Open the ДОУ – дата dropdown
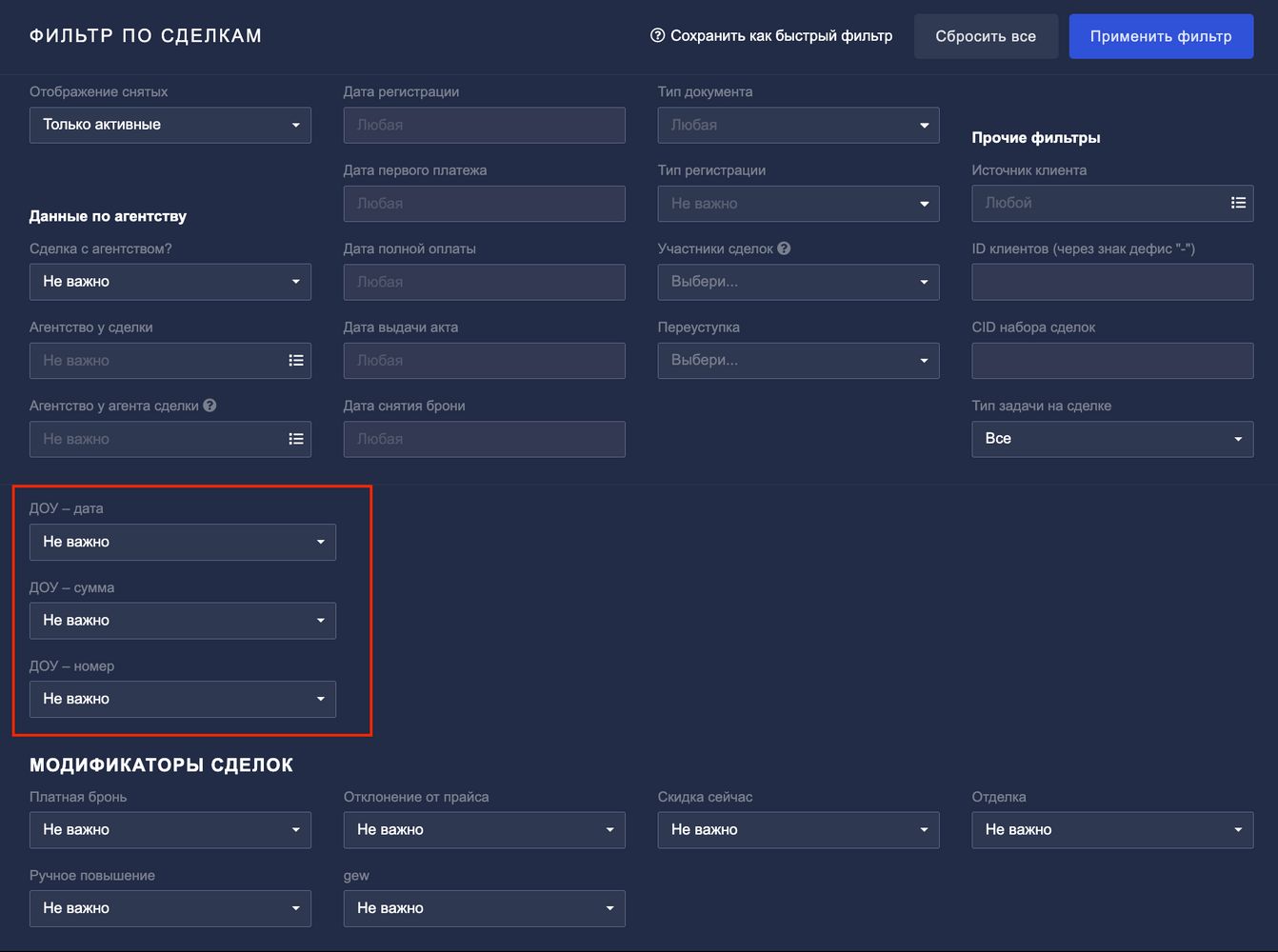1278x952 pixels. coord(182,542)
